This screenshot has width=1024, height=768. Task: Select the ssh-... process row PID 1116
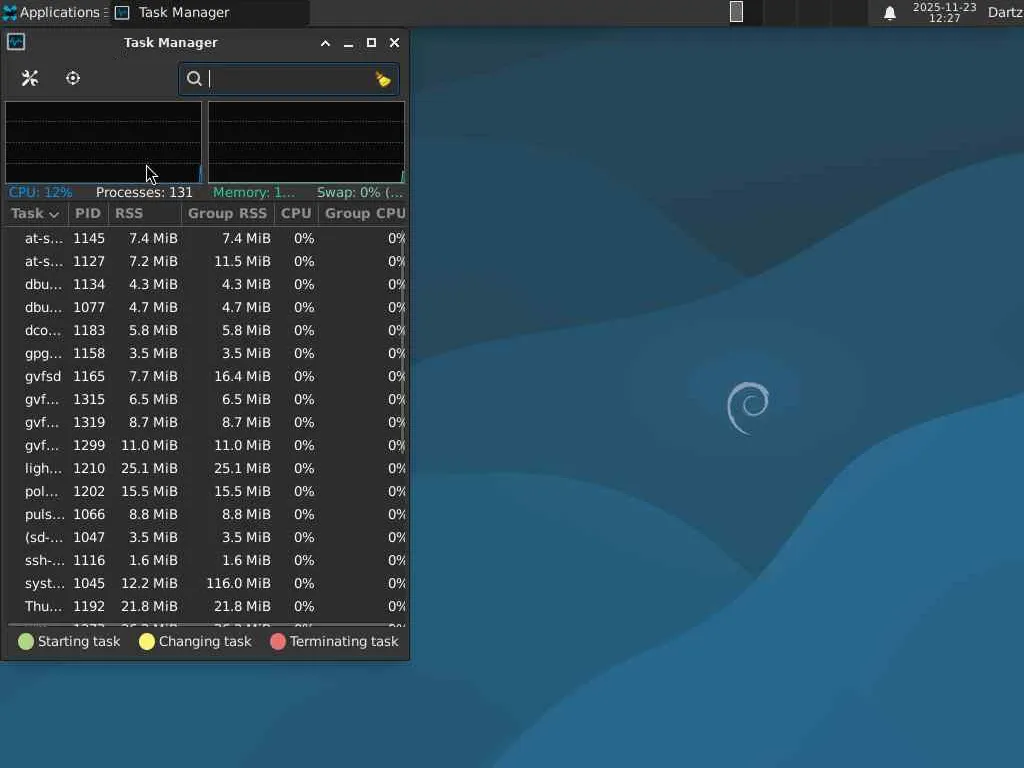[x=205, y=560]
